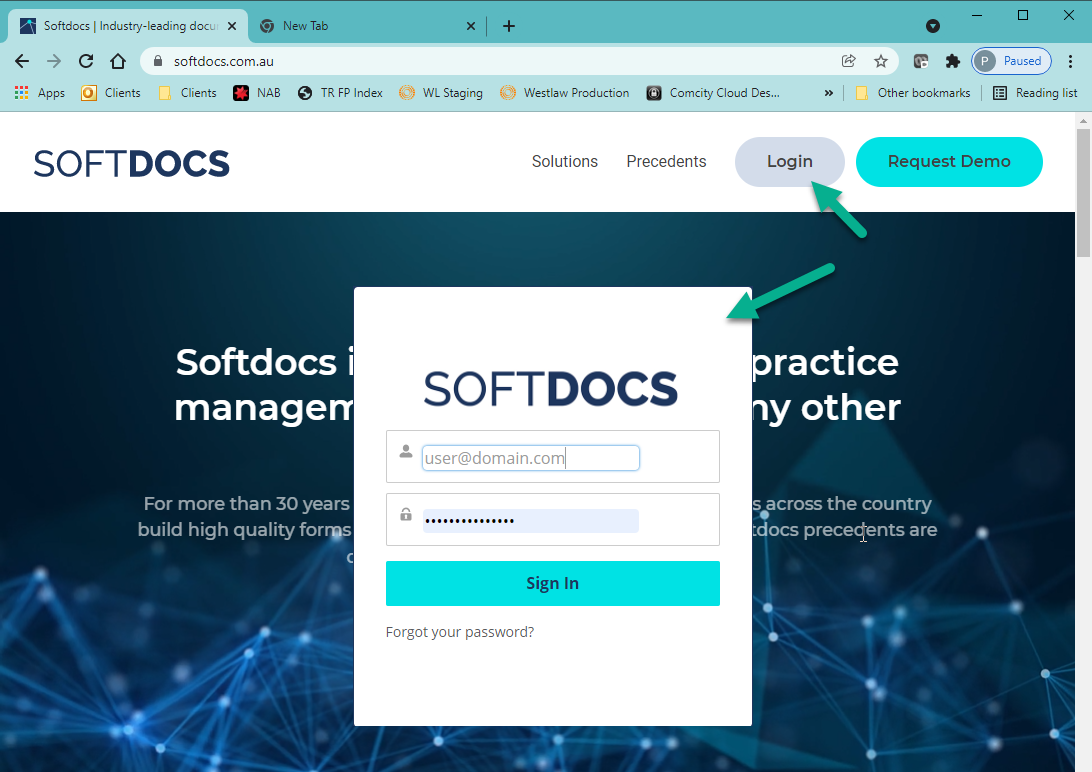Click Forgot your password link
The height and width of the screenshot is (772, 1092).
tap(460, 632)
